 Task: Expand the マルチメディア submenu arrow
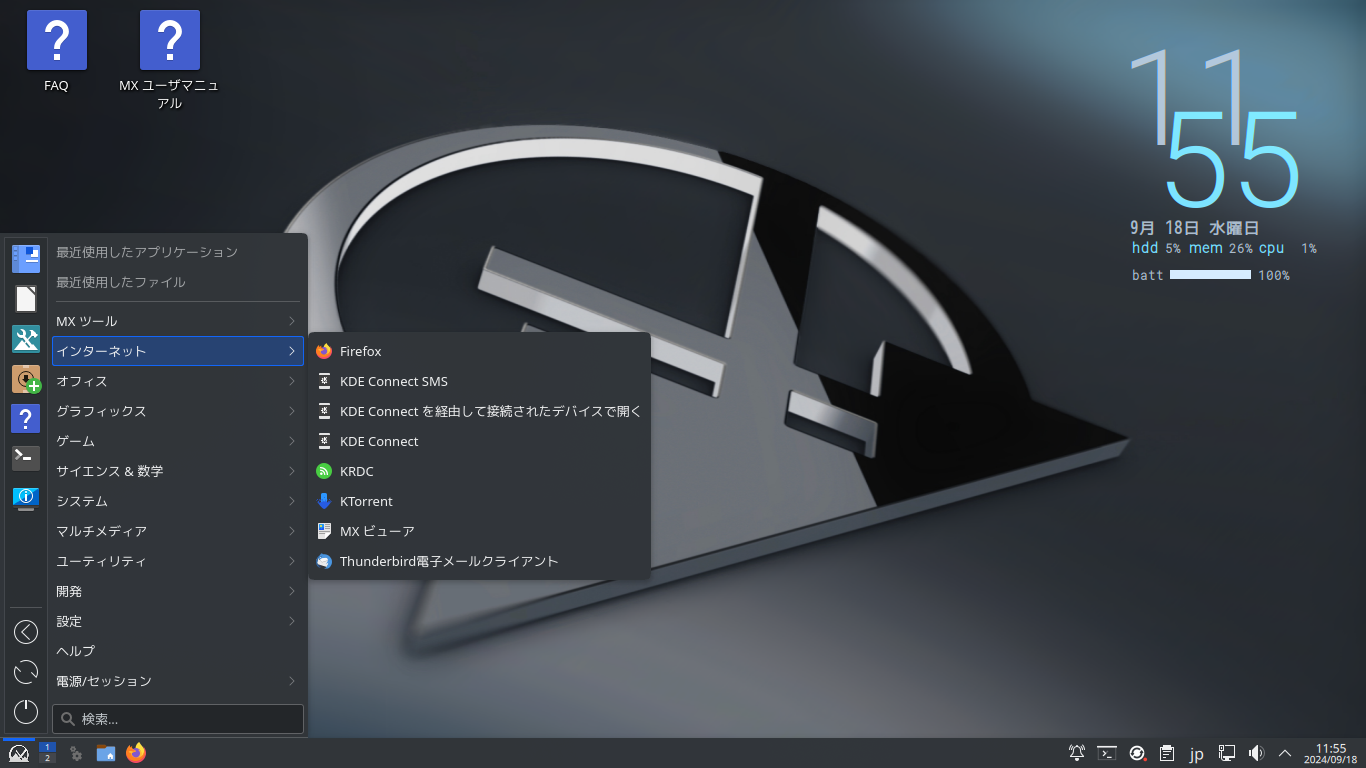click(x=291, y=531)
